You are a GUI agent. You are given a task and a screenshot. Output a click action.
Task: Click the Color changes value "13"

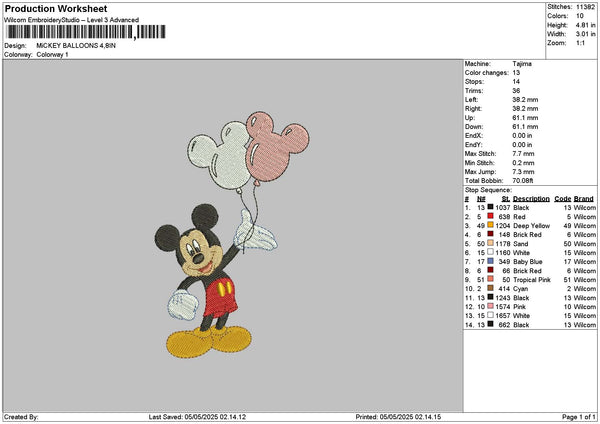516,73
